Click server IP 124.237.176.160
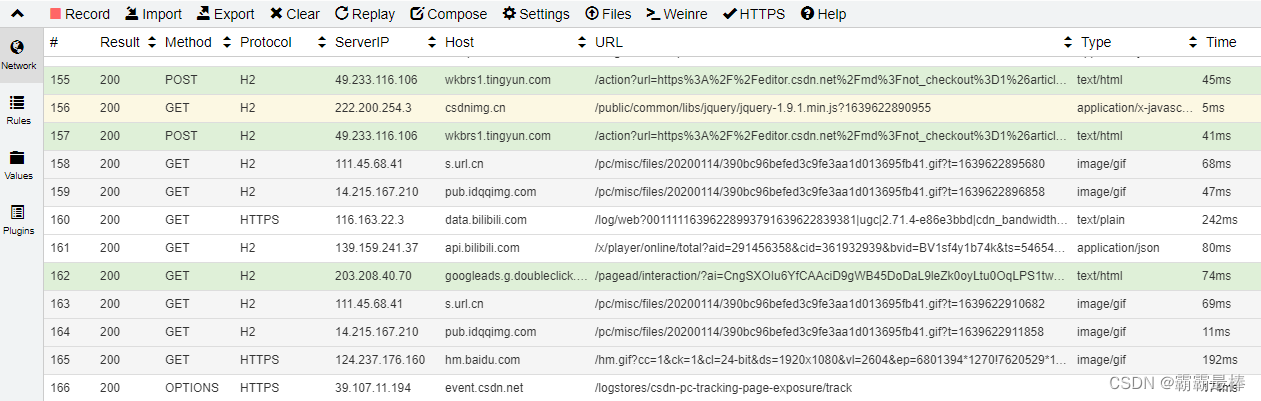This screenshot has width=1261, height=401. click(380, 360)
